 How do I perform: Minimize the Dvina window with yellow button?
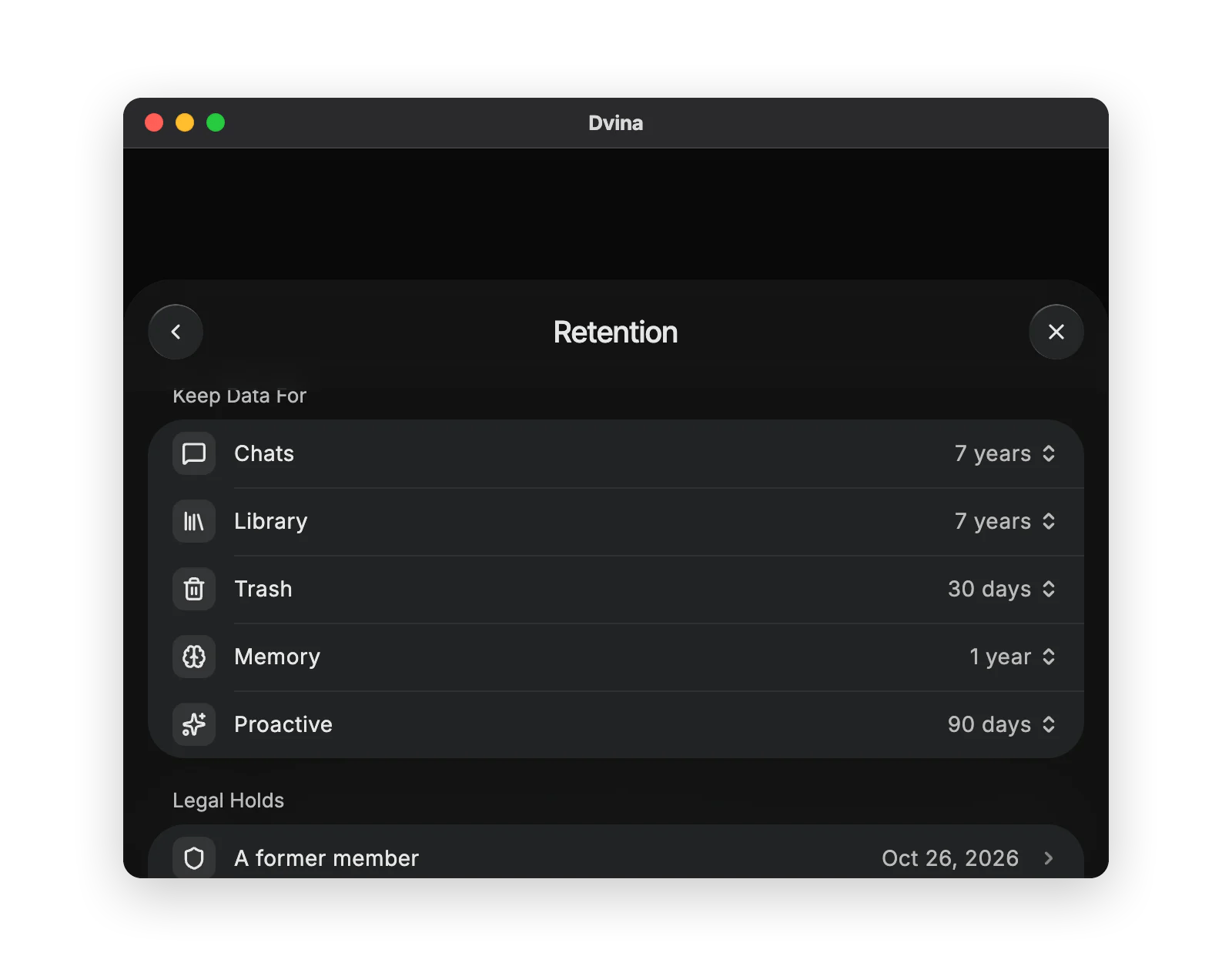[x=185, y=122]
